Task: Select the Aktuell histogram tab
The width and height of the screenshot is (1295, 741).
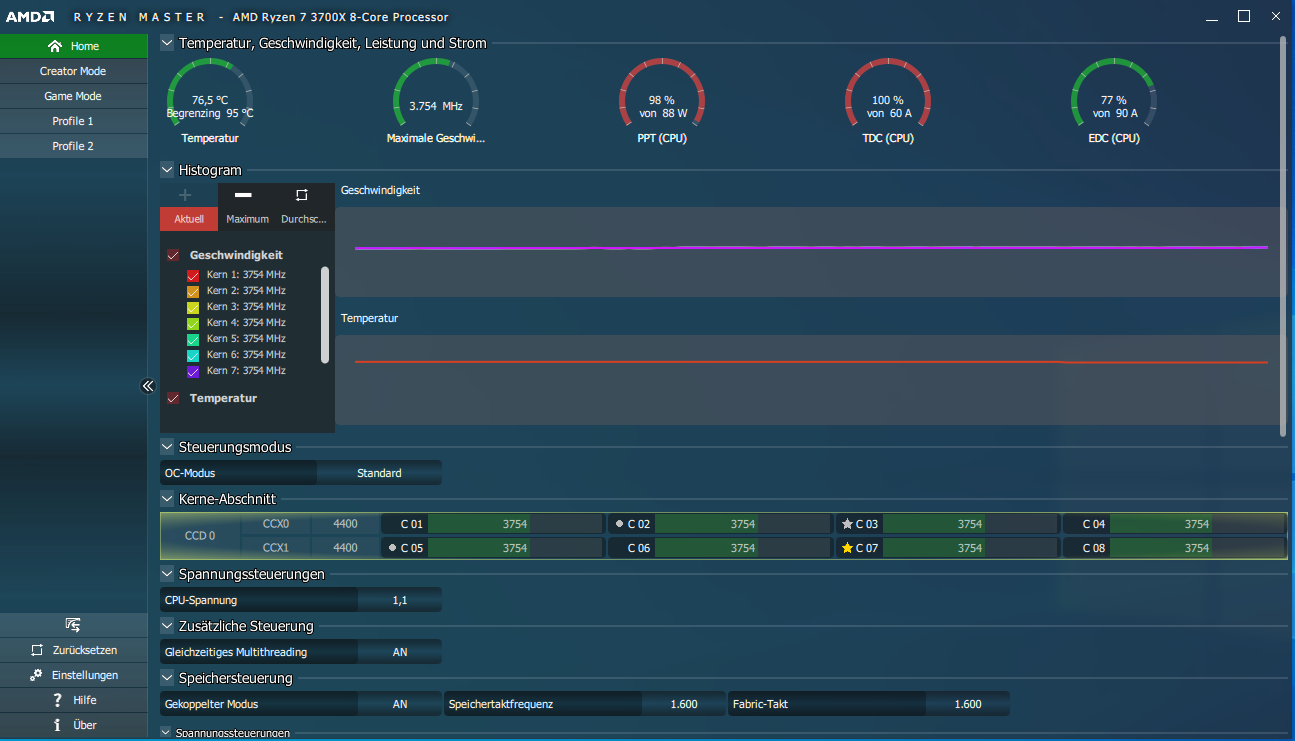Action: 189,219
